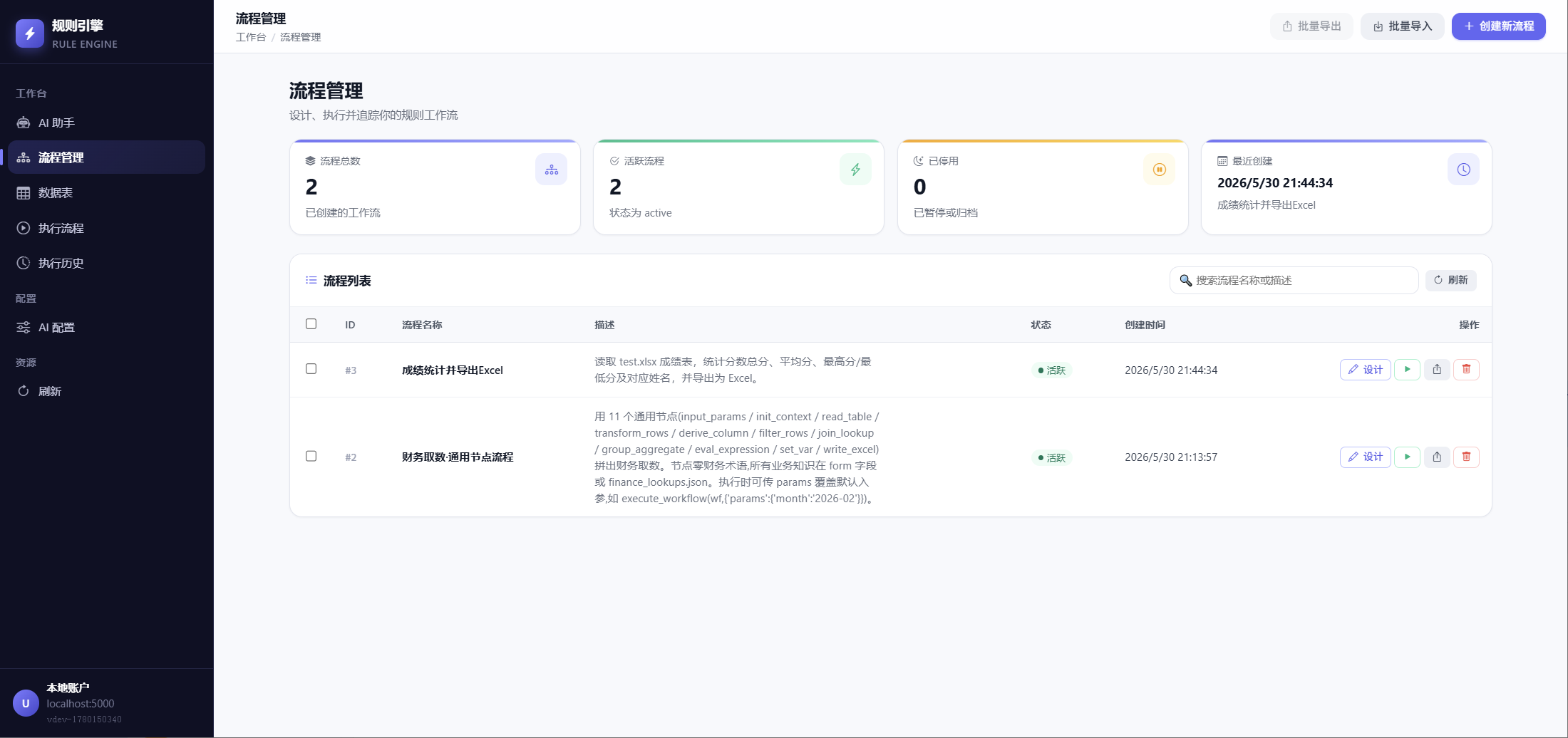Click 成绩统计并导出Excel text in 最近创建 card
This screenshot has width=1568, height=738.
coord(1267,205)
